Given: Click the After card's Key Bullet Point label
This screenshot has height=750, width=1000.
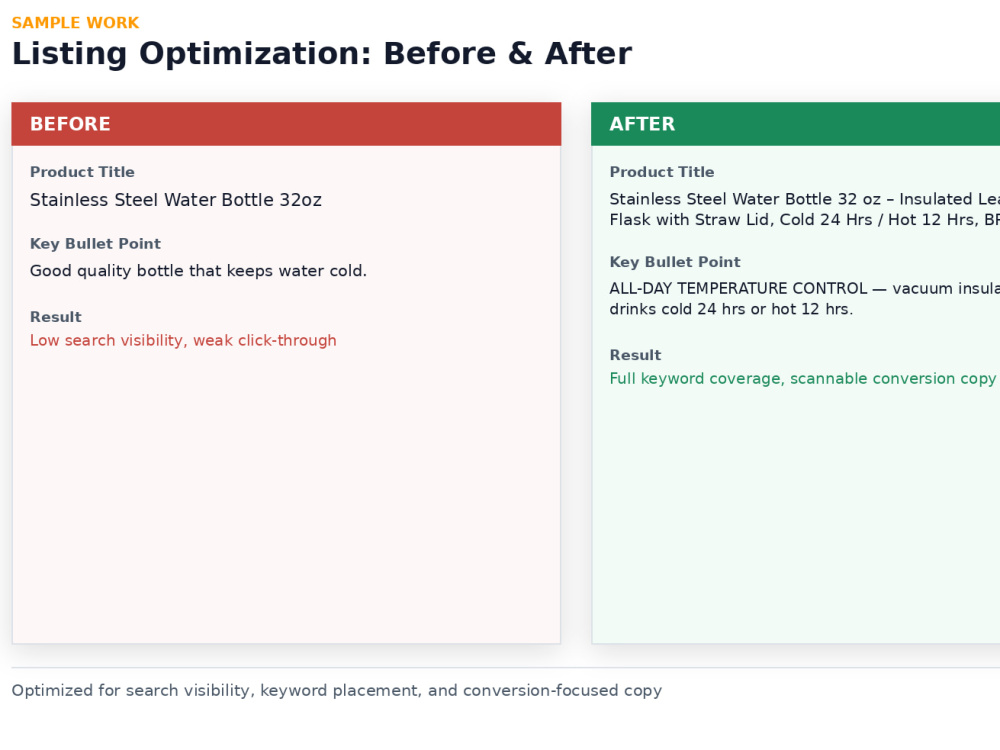Looking at the screenshot, I should (x=675, y=262).
